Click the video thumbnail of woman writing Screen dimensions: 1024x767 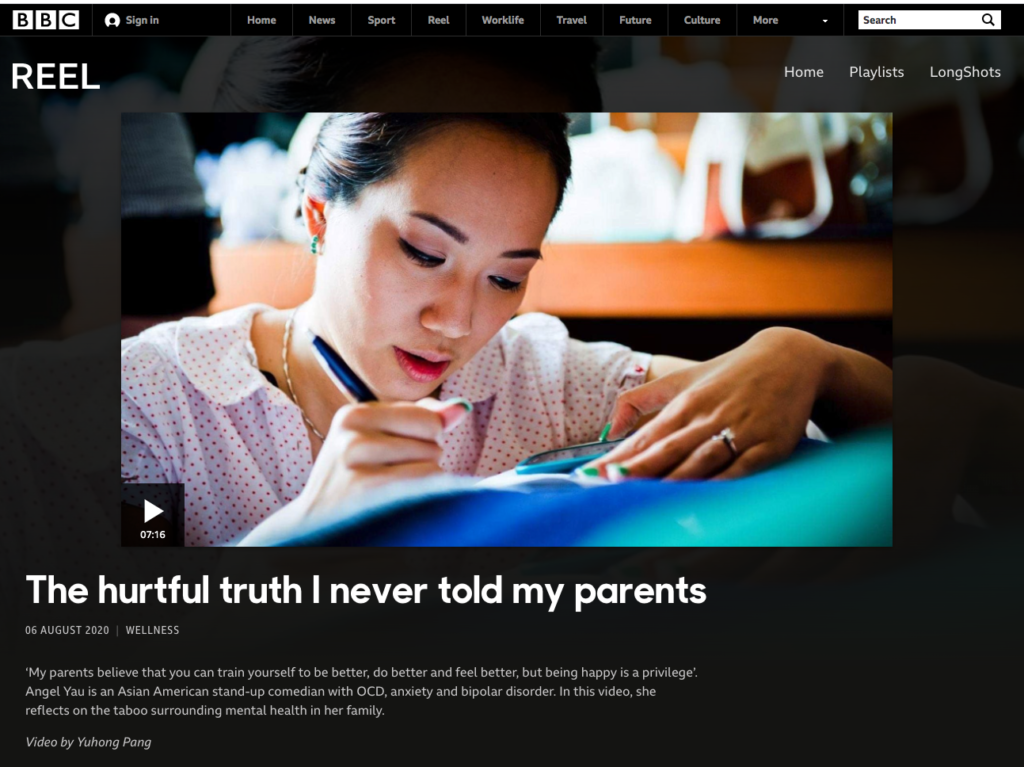click(x=507, y=329)
